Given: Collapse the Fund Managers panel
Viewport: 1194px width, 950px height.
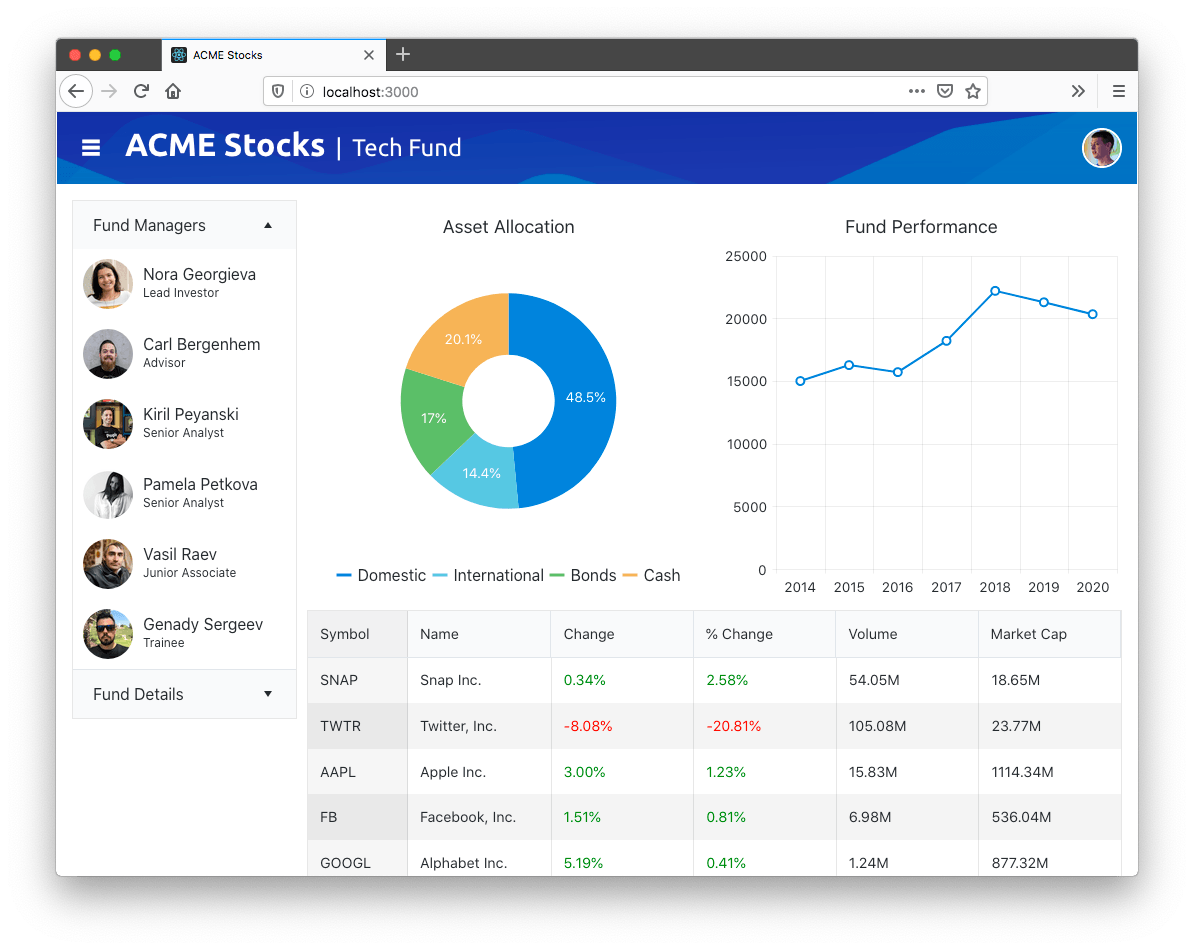Looking at the screenshot, I should (x=184, y=225).
